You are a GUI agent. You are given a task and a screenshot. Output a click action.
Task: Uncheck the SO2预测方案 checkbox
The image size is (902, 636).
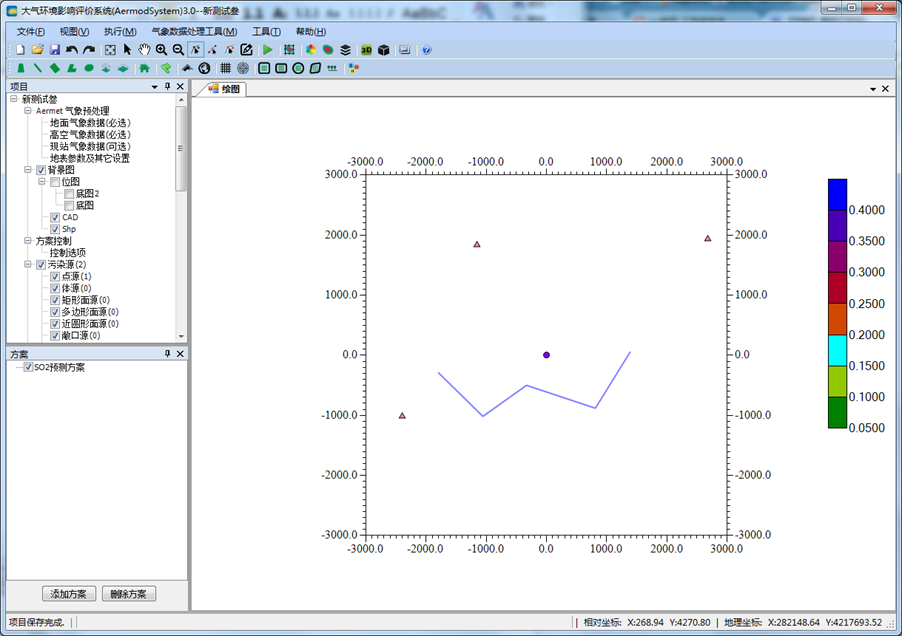point(28,367)
